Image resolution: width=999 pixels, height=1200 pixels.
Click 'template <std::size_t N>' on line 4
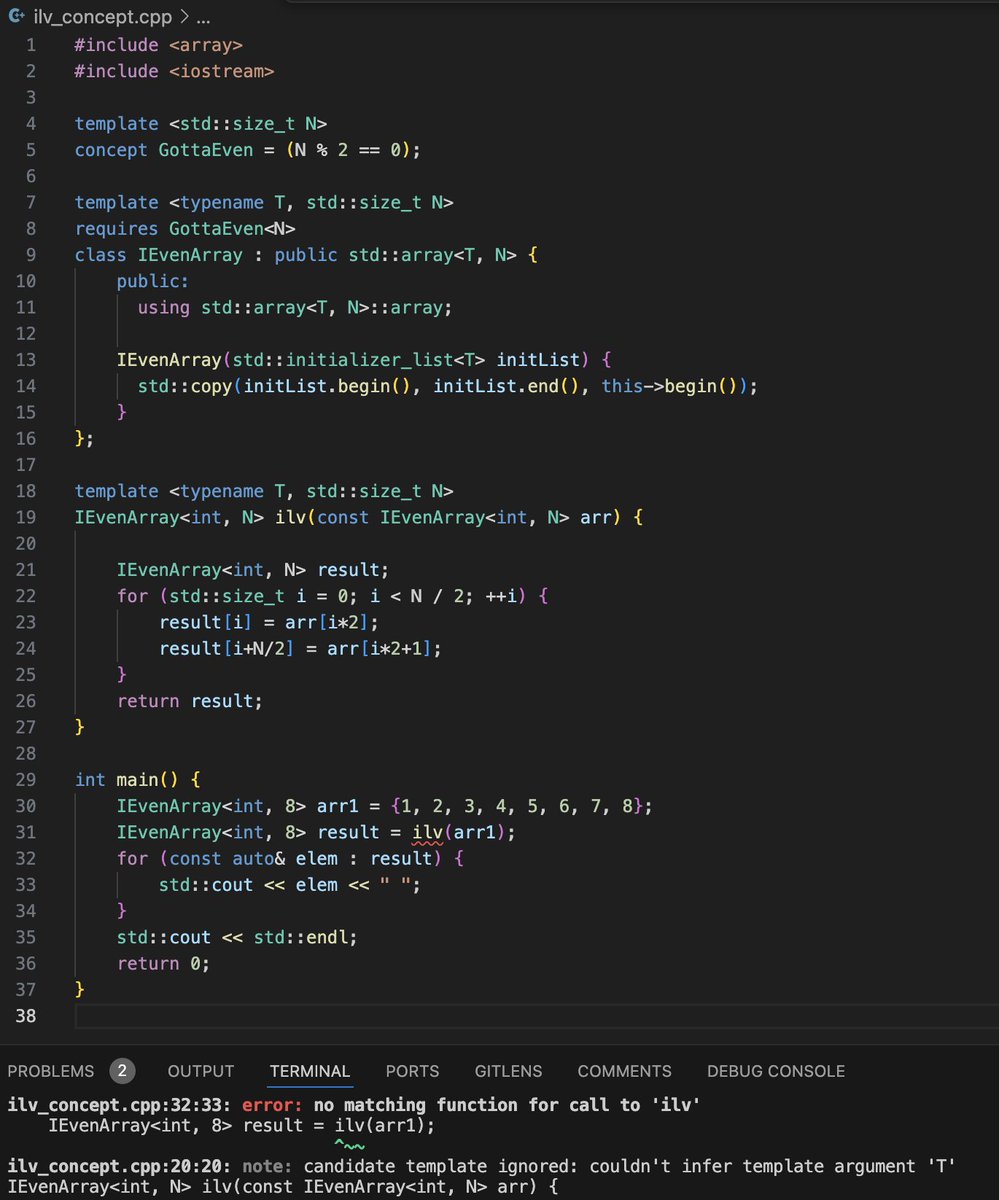point(201,124)
